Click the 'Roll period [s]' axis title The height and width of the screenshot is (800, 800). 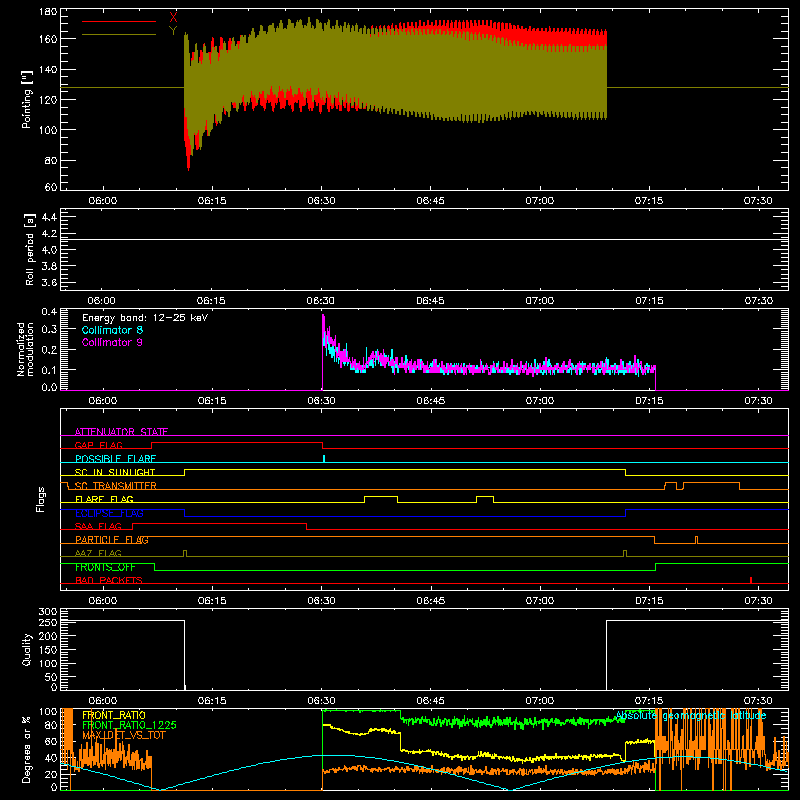(x=29, y=249)
